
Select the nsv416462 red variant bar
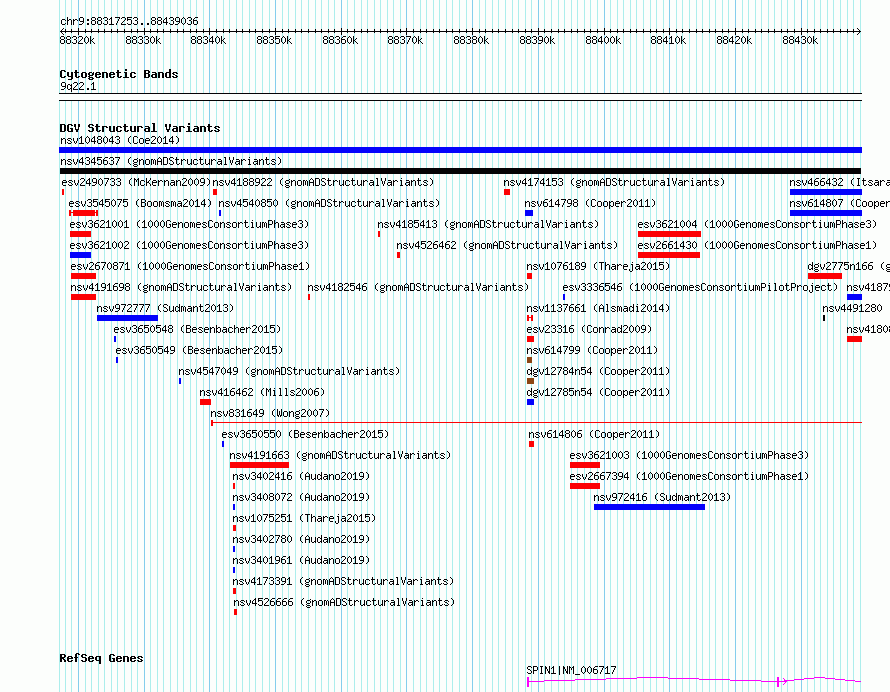[x=205, y=402]
